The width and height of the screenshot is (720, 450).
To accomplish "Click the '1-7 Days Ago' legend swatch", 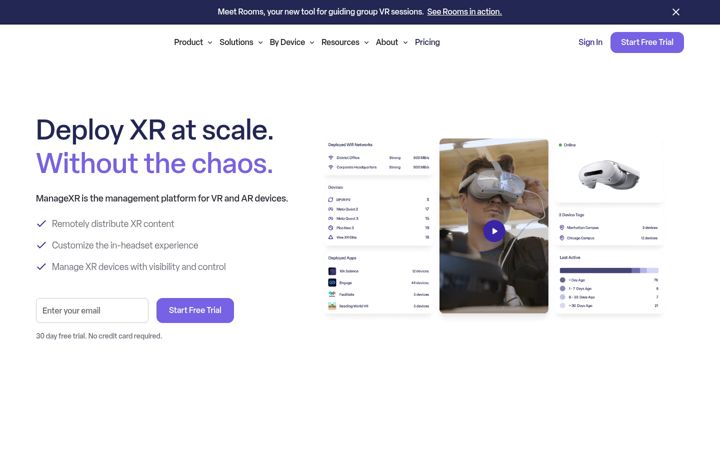I will point(562,288).
